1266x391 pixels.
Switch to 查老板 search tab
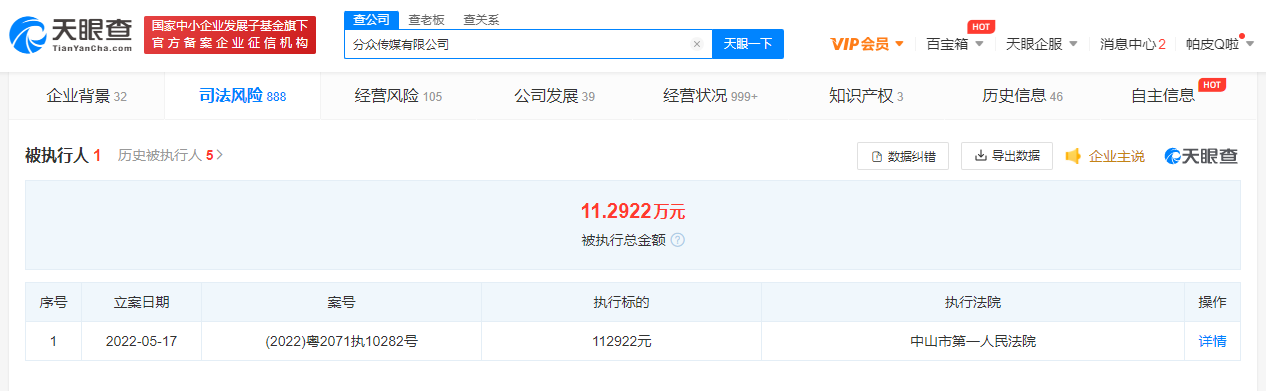click(425, 19)
